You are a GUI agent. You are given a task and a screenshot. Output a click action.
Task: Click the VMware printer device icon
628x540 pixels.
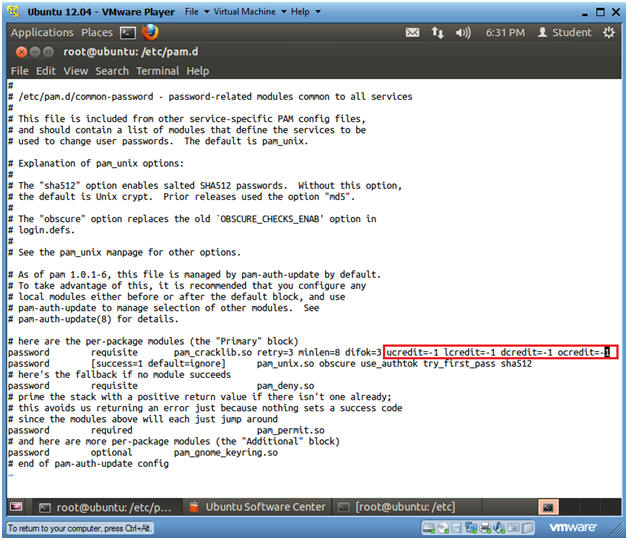tap(485, 528)
